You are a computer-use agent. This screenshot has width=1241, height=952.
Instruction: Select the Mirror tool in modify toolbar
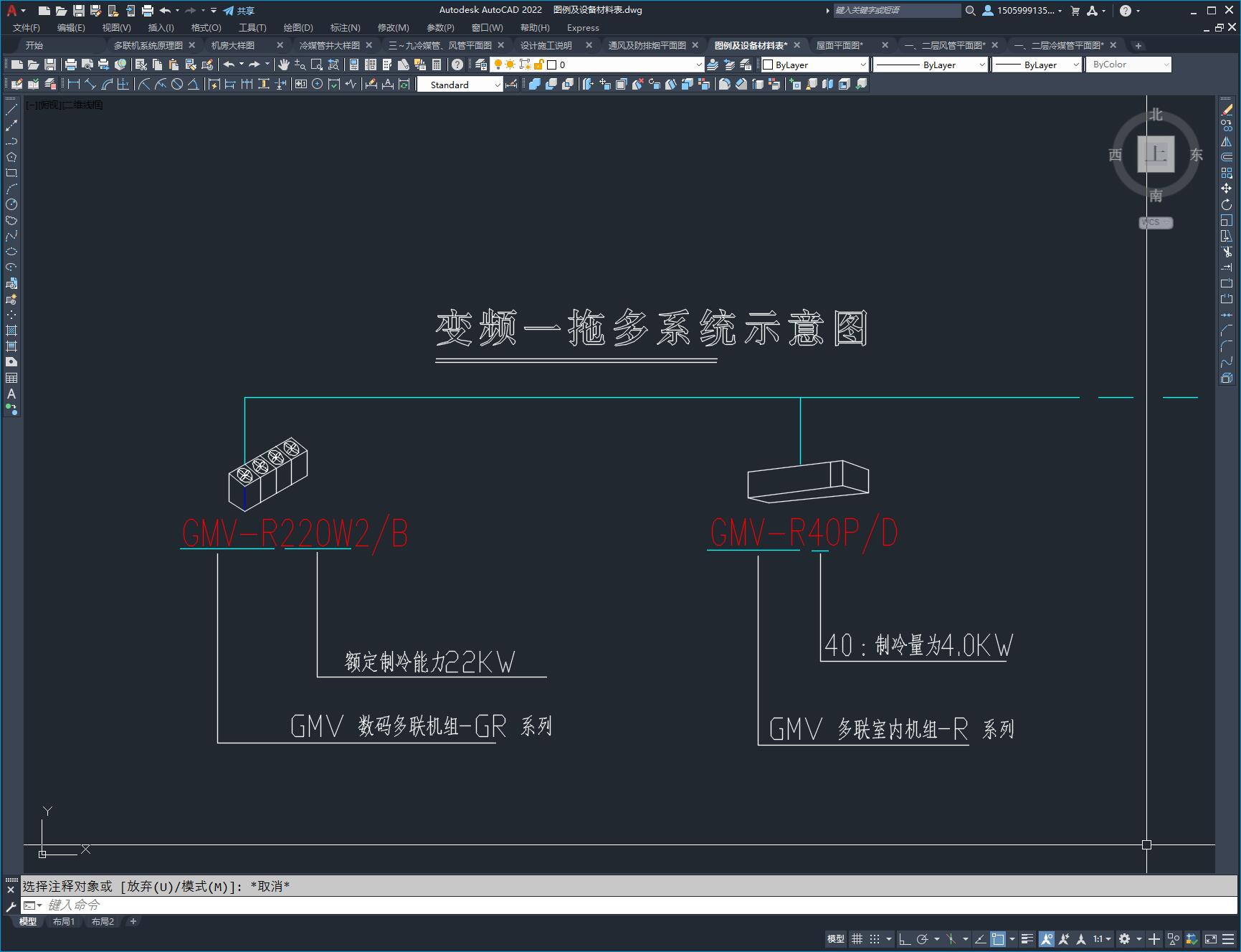1227,141
